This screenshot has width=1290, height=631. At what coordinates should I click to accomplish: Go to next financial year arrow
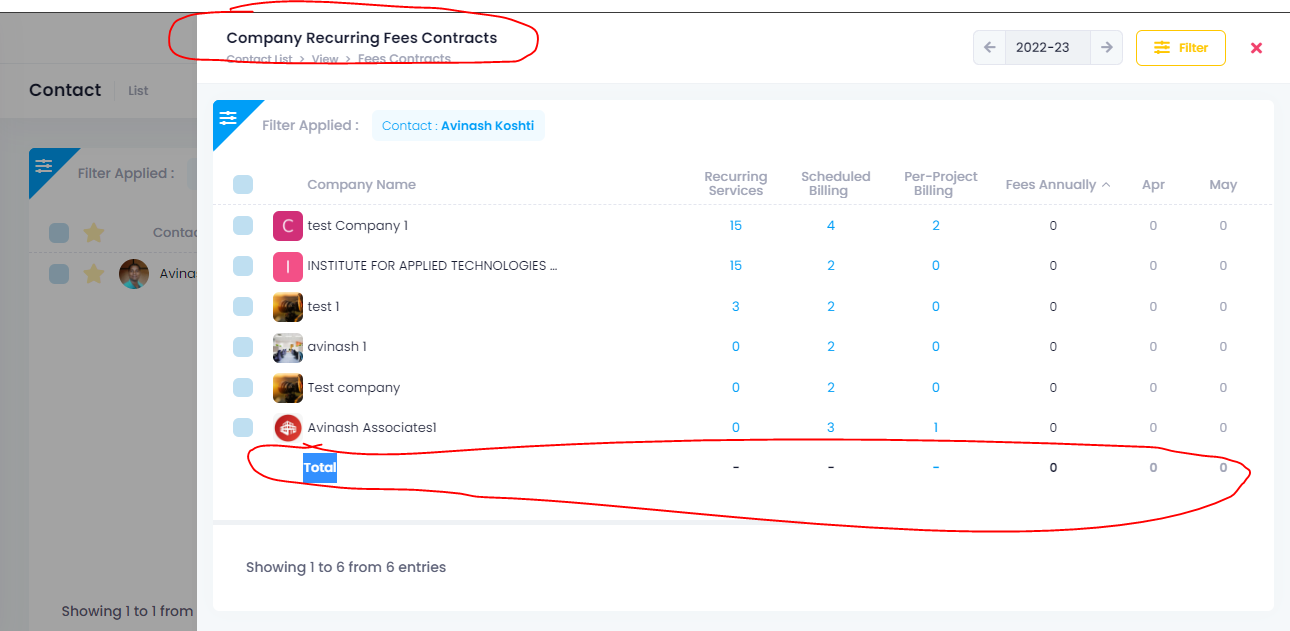tap(1106, 47)
